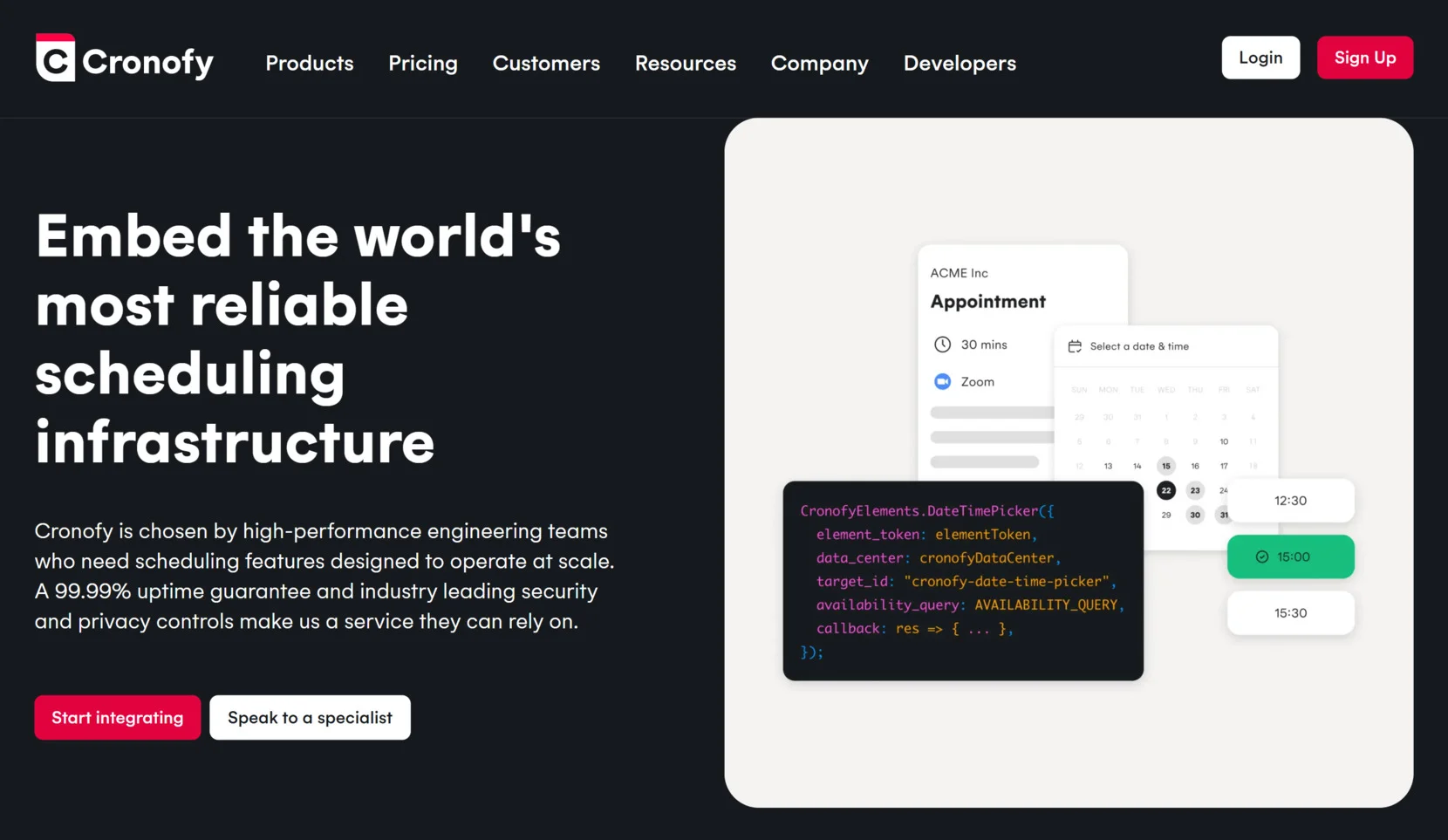The height and width of the screenshot is (840, 1448).
Task: Click date 16 in the calendar
Action: tap(1195, 466)
